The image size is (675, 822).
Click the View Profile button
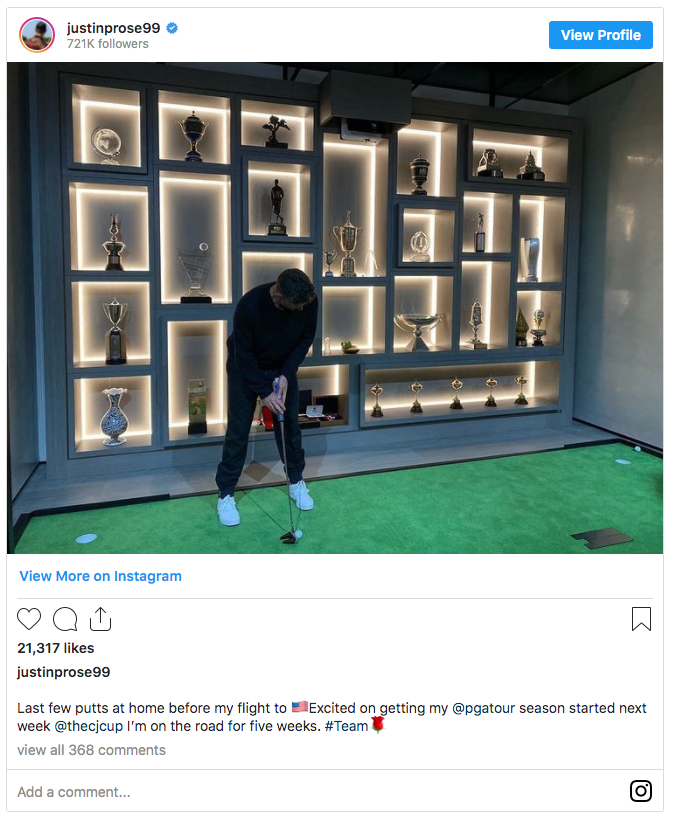(x=601, y=35)
